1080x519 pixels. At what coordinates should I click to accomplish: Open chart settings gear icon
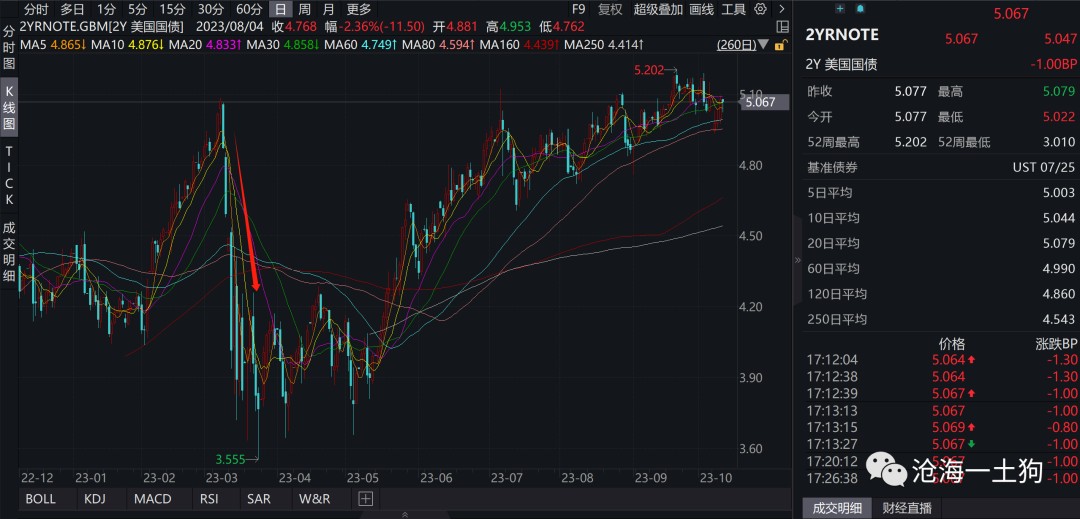tap(761, 9)
